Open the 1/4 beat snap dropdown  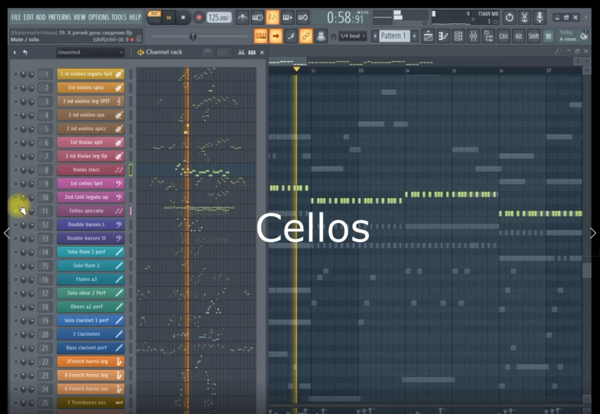351,36
